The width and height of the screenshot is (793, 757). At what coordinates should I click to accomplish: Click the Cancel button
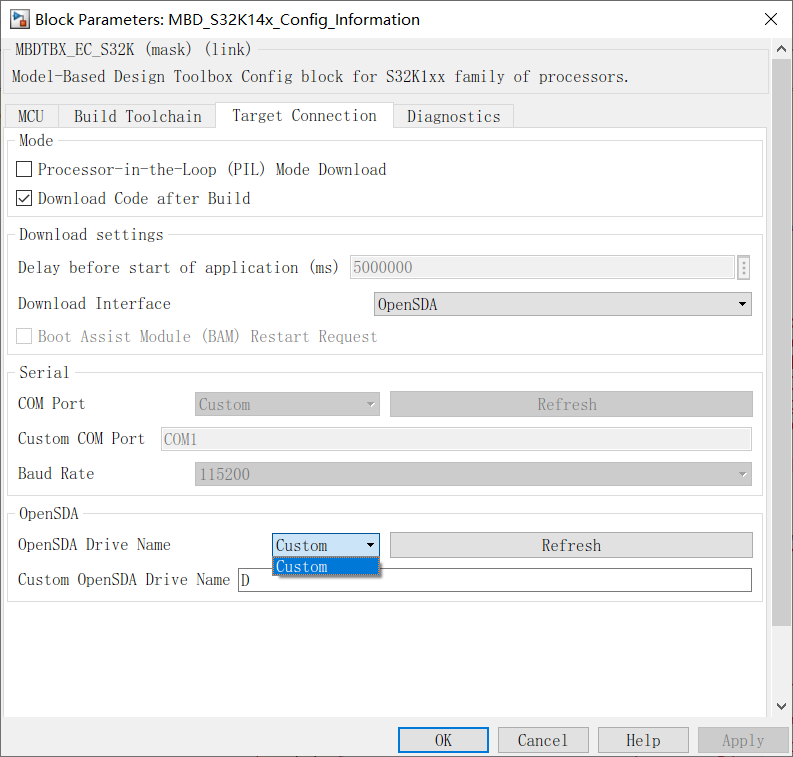(x=542, y=740)
